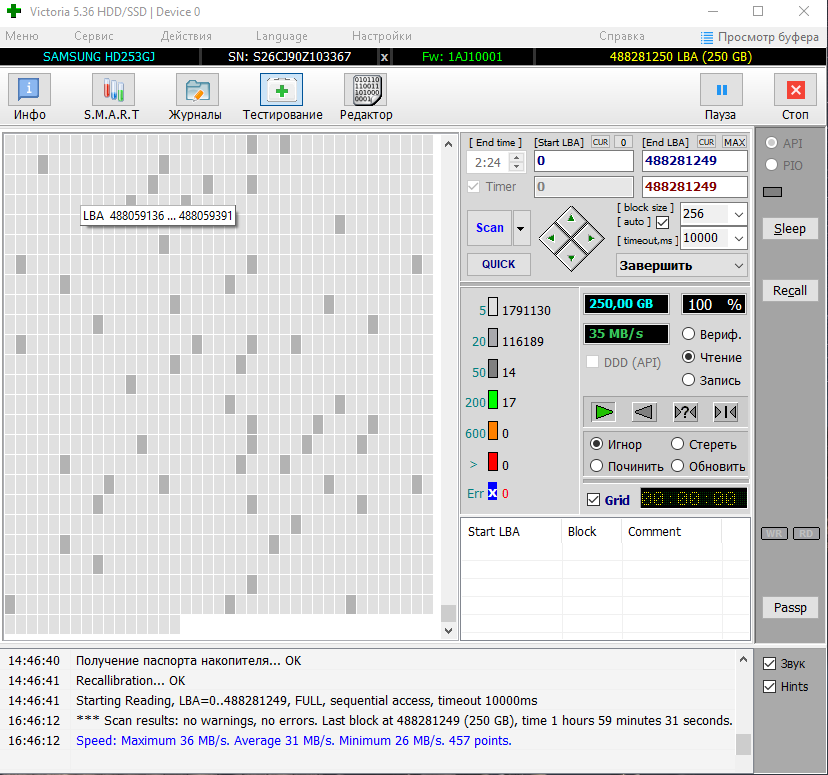This screenshot has width=828, height=775.
Task: Click the Start LBA input field
Action: pos(584,161)
